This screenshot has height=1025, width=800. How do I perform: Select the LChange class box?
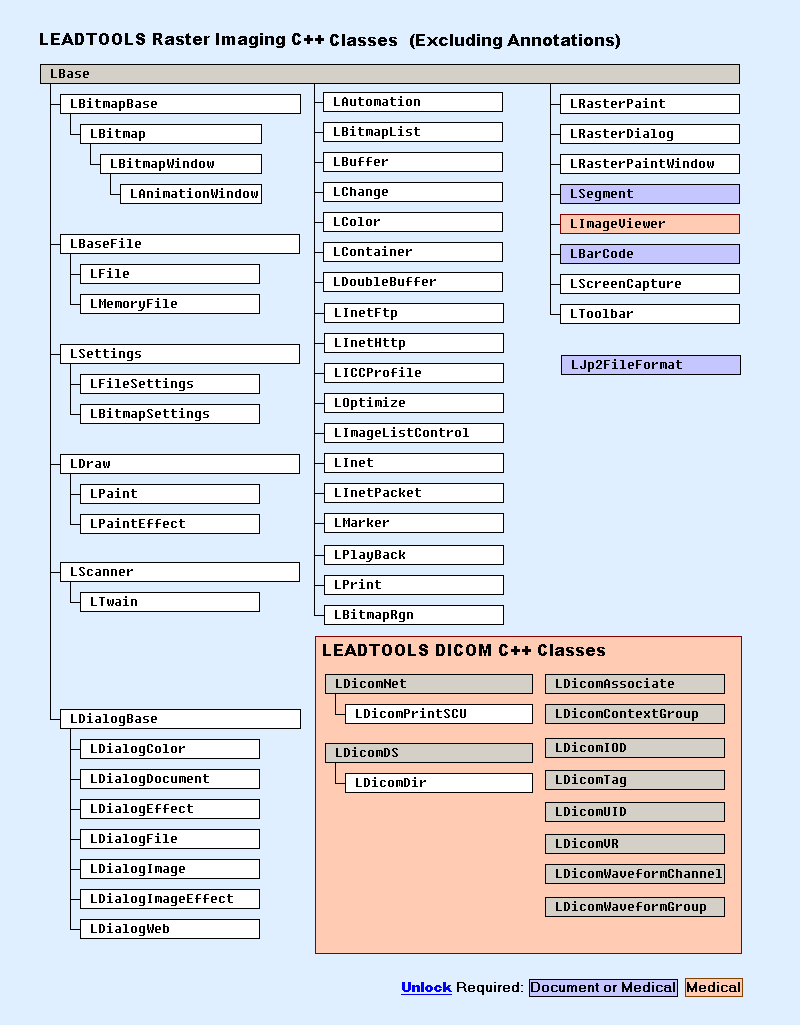tap(413, 192)
